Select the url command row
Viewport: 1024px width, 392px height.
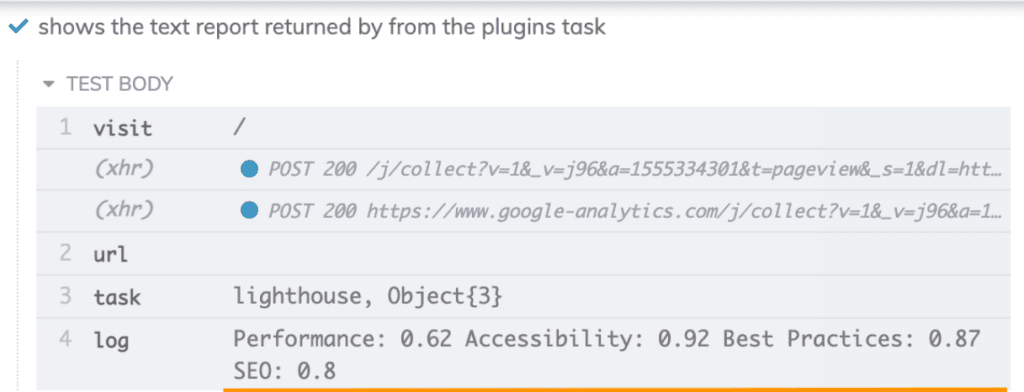523,253
